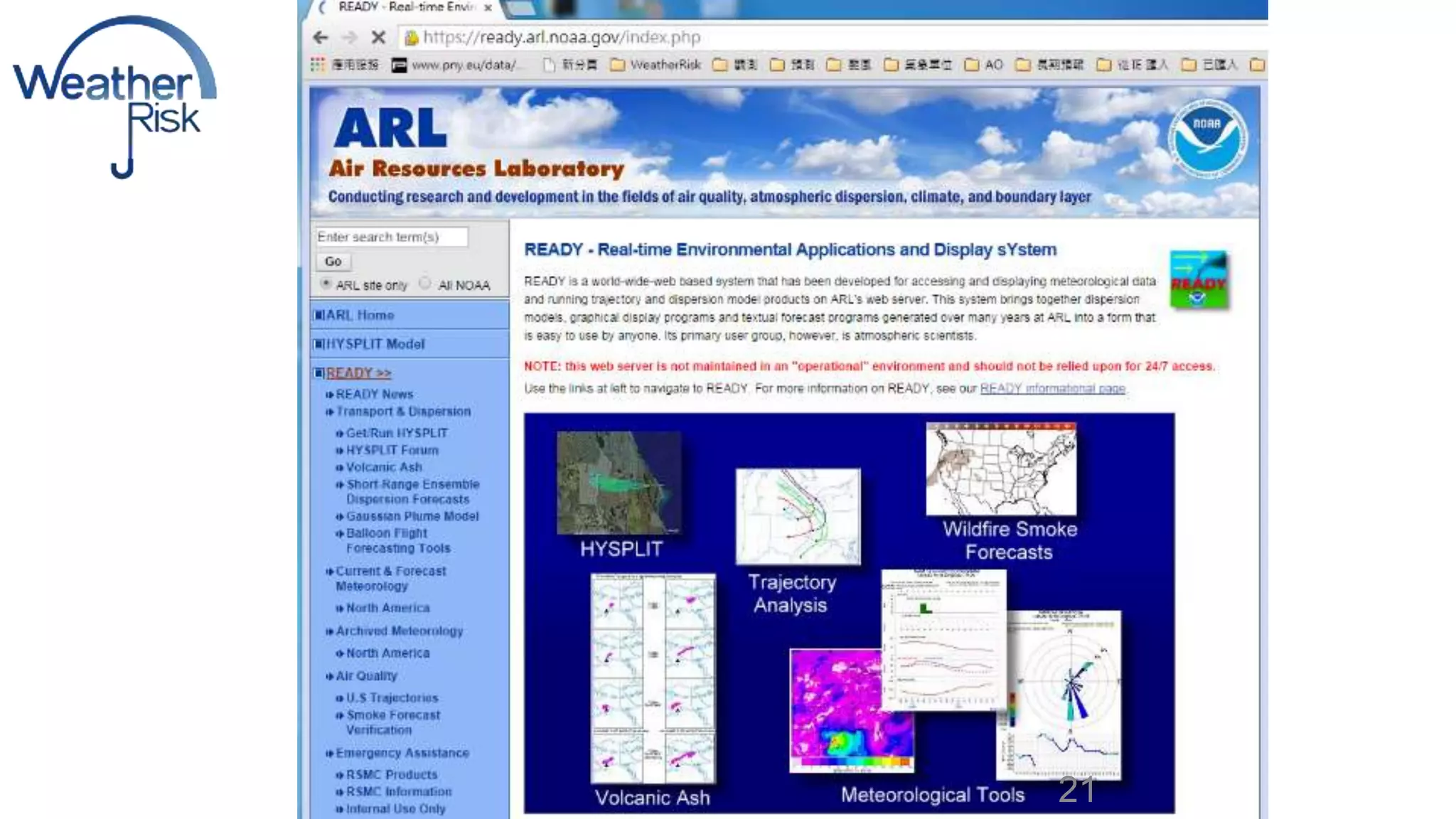Click the search terms input field

click(x=392, y=237)
